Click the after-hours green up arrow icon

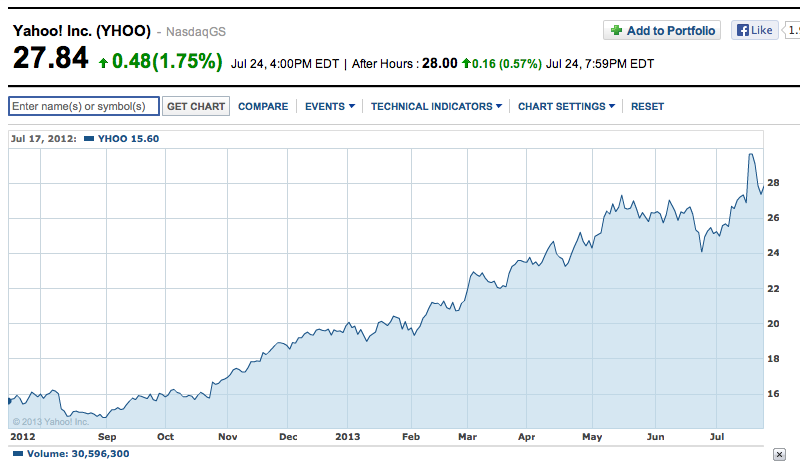466,63
